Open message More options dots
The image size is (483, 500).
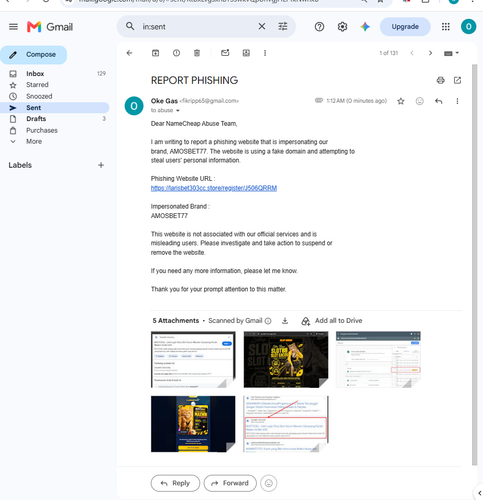pyautogui.click(x=457, y=101)
